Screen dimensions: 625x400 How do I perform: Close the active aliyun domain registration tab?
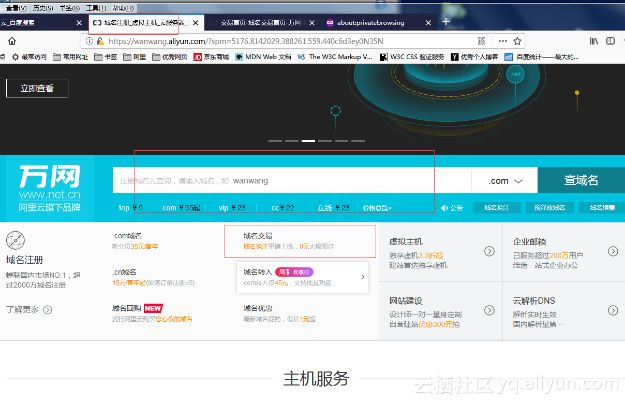click(195, 23)
